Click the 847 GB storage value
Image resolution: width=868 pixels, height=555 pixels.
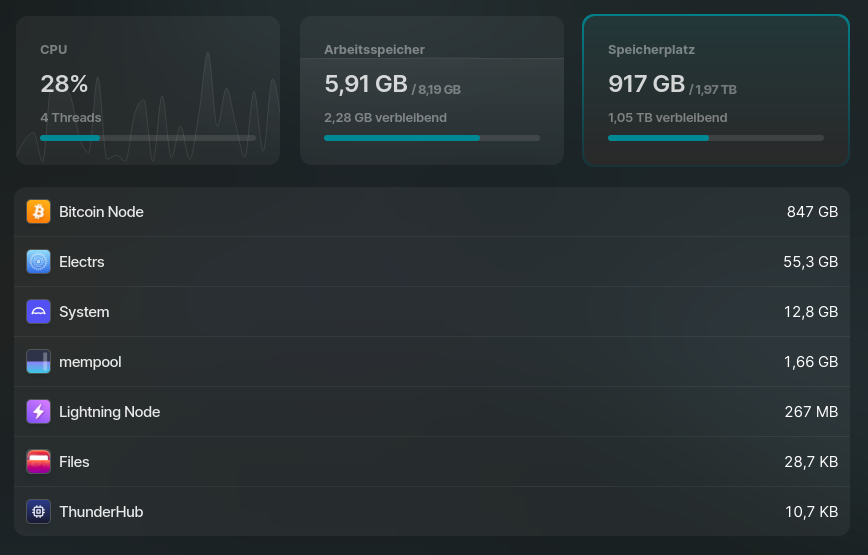tap(812, 212)
